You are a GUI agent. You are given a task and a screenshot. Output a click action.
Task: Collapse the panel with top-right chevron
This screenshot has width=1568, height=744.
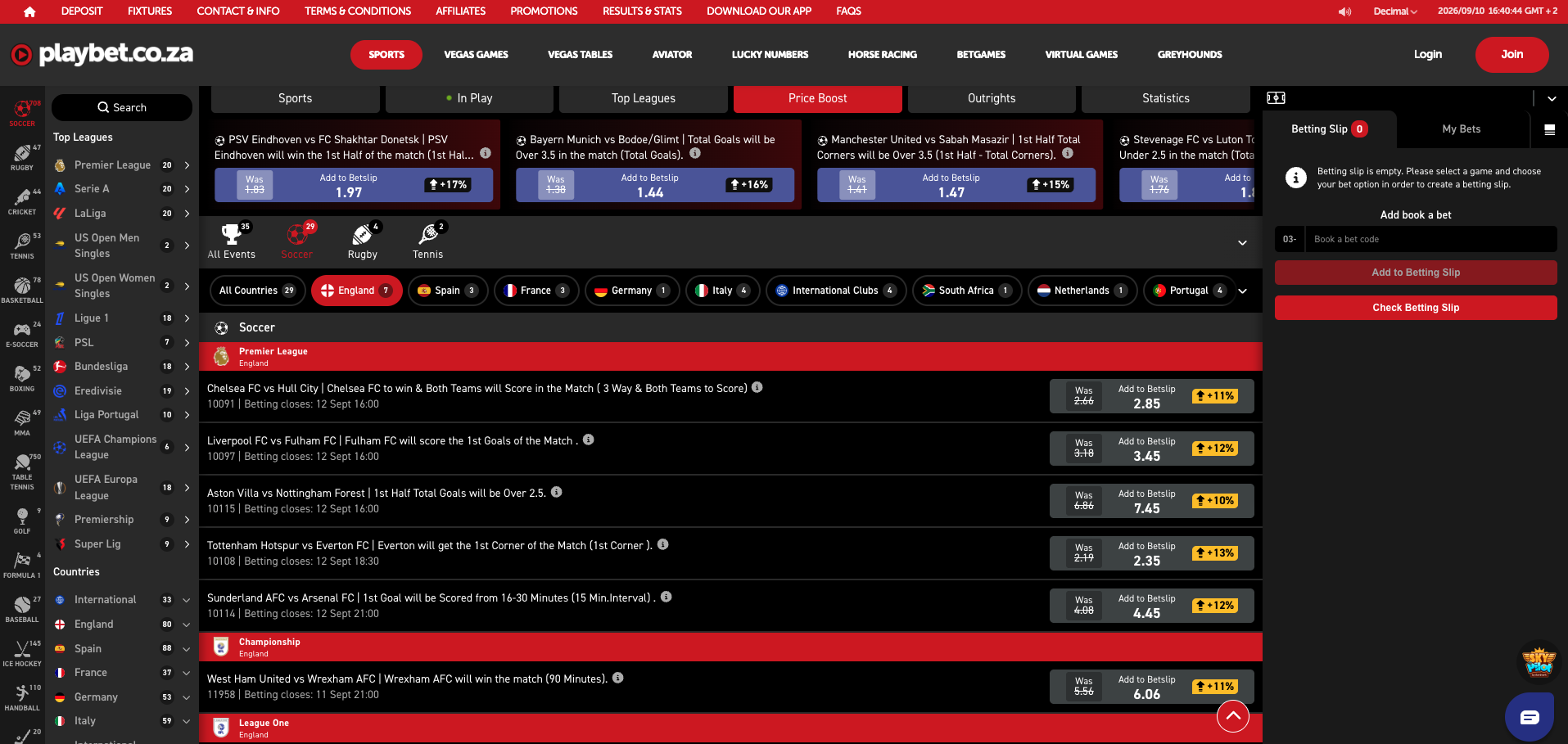pyautogui.click(x=1552, y=98)
